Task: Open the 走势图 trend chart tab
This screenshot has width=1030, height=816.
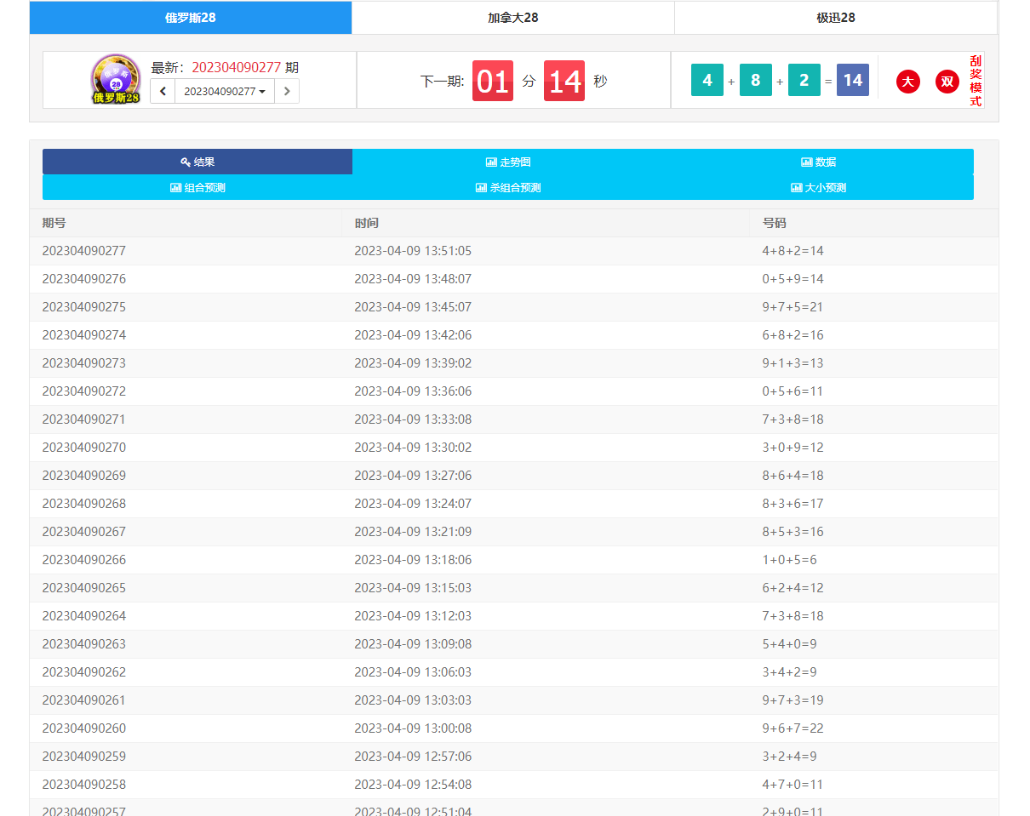Action: point(508,162)
